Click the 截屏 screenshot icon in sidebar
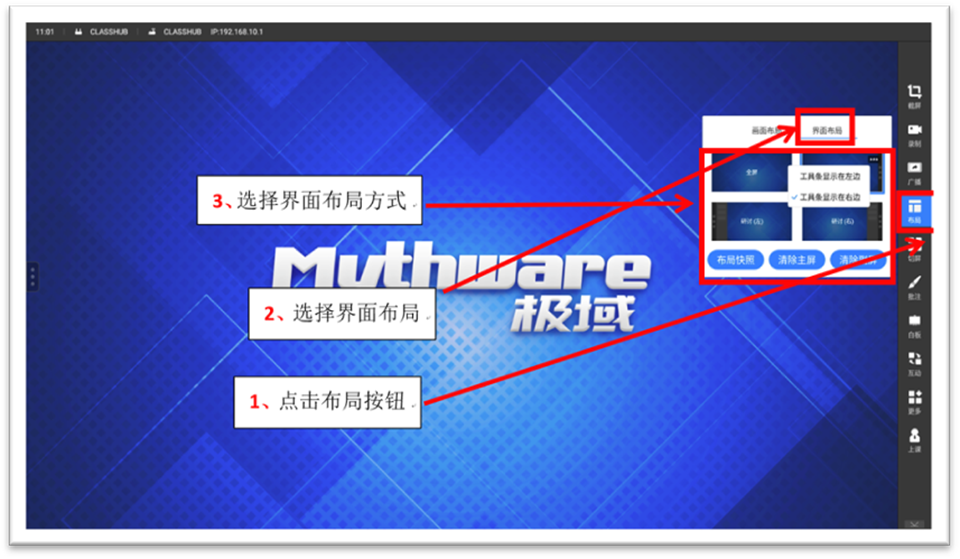Screen dimensions: 960x559 coord(914,95)
